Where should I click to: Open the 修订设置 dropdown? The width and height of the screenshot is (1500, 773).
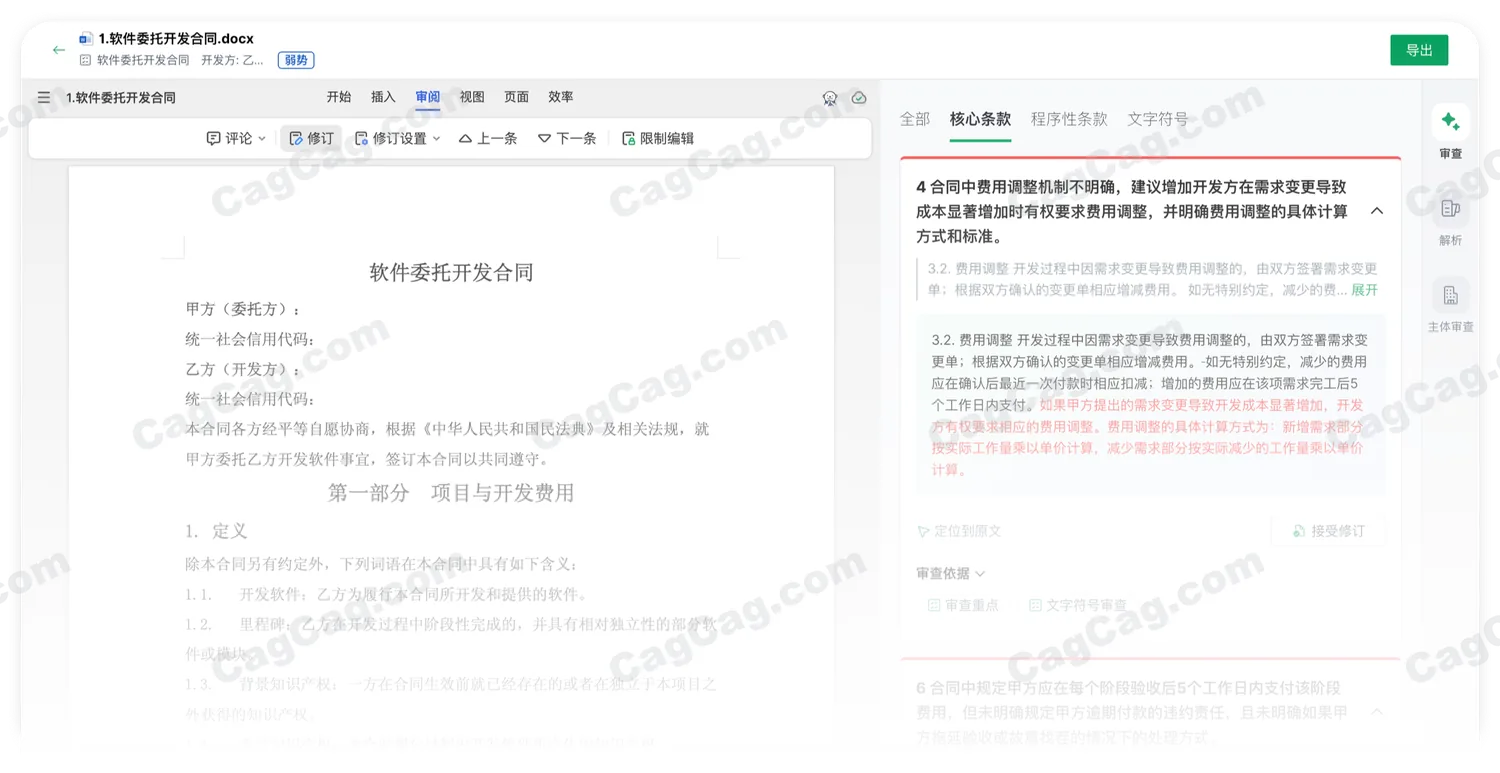pos(398,139)
